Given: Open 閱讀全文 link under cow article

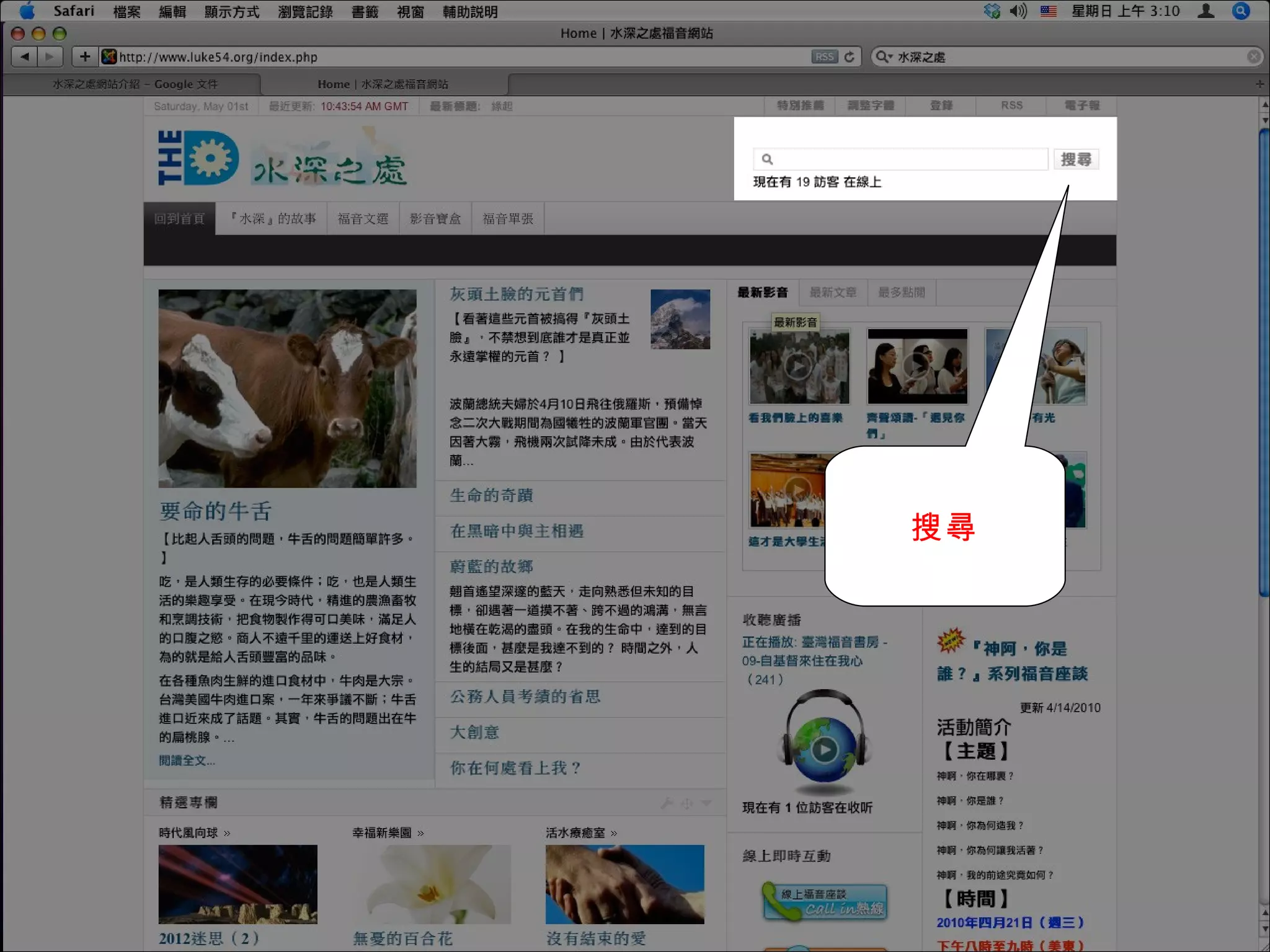Looking at the screenshot, I should coord(187,760).
